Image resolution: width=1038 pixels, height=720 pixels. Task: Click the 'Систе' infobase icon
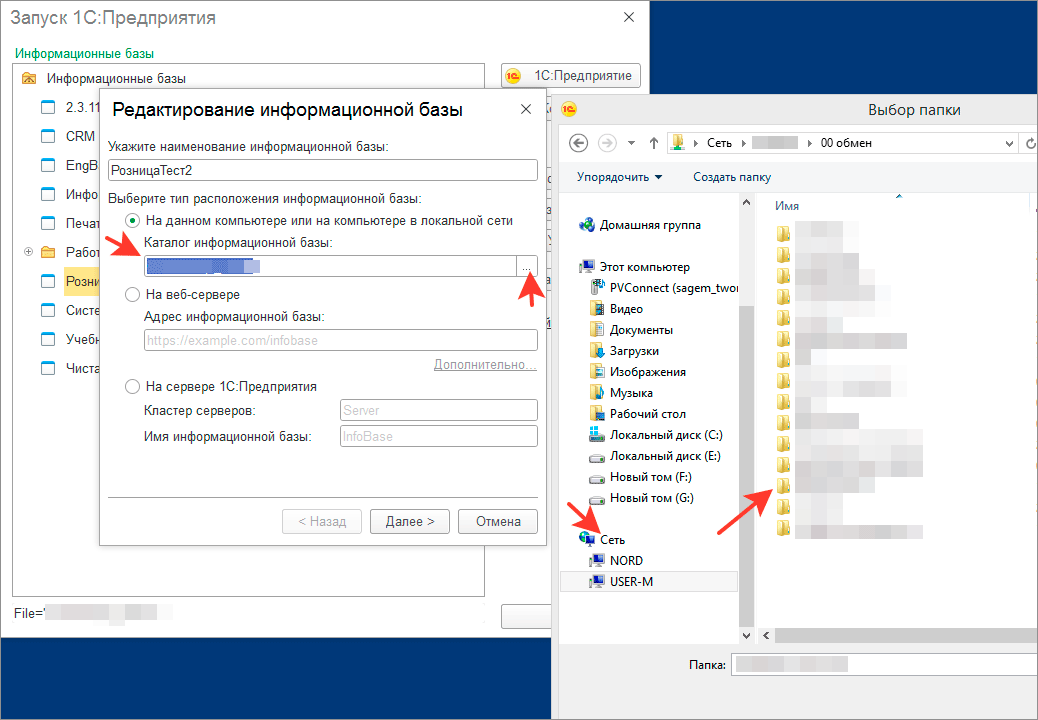tap(48, 310)
